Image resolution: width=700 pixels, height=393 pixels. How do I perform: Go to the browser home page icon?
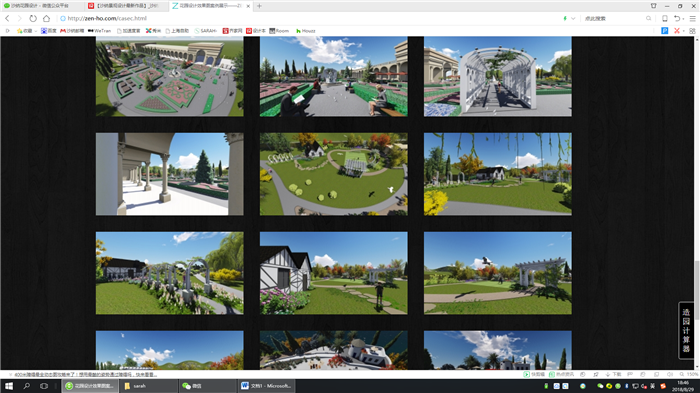[46, 18]
